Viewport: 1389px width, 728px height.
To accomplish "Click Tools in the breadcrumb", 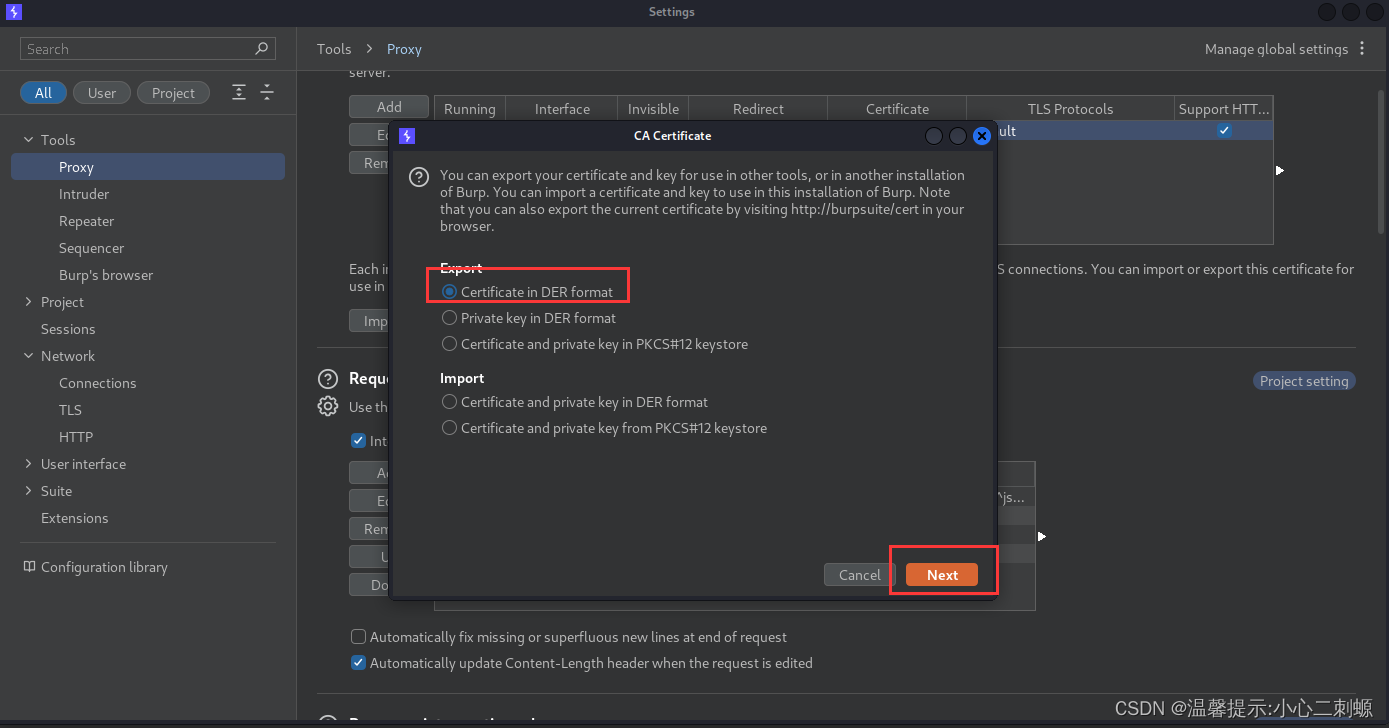I will pos(334,49).
